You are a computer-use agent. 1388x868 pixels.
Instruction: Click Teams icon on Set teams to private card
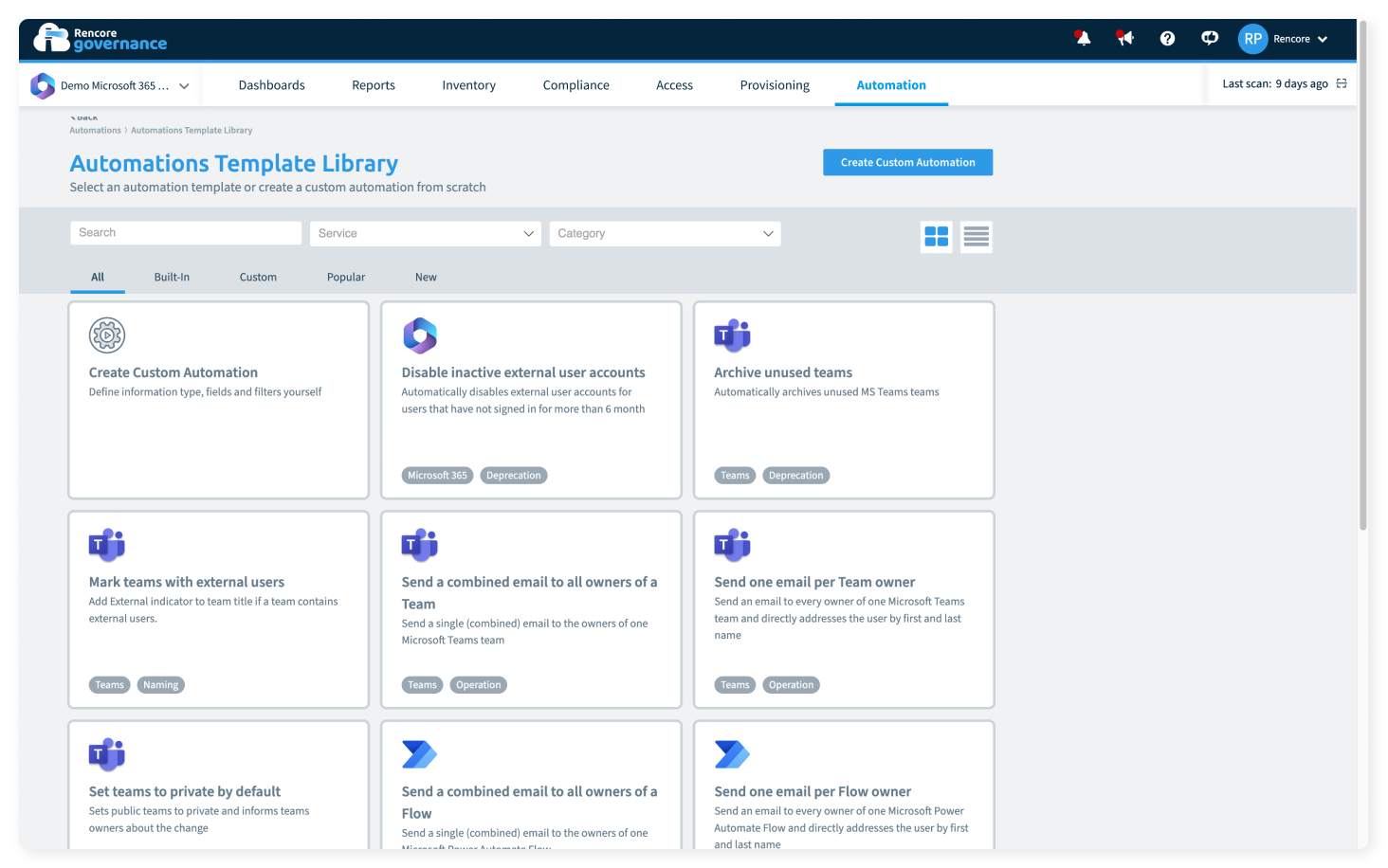107,754
